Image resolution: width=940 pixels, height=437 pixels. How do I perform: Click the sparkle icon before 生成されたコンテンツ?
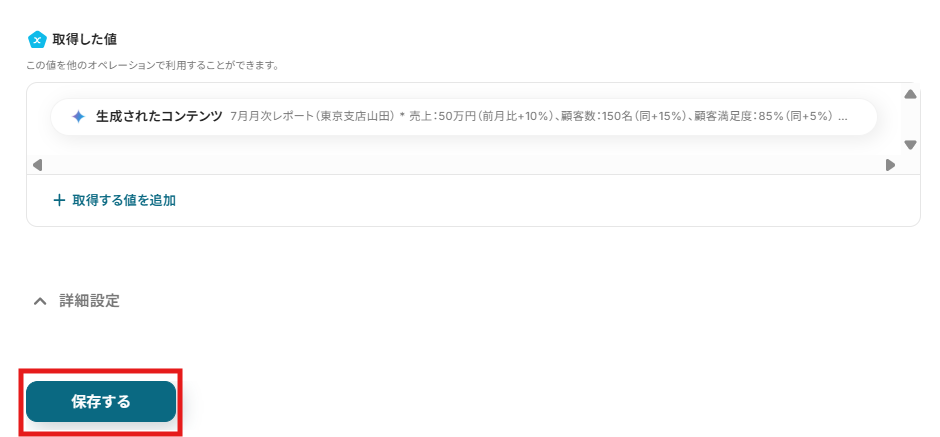click(x=79, y=116)
